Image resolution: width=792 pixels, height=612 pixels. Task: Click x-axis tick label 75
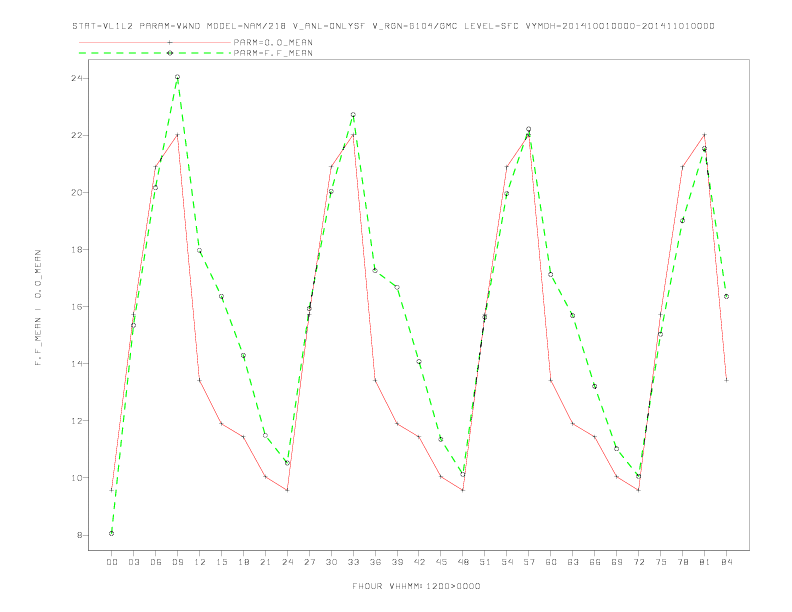[x=661, y=562]
